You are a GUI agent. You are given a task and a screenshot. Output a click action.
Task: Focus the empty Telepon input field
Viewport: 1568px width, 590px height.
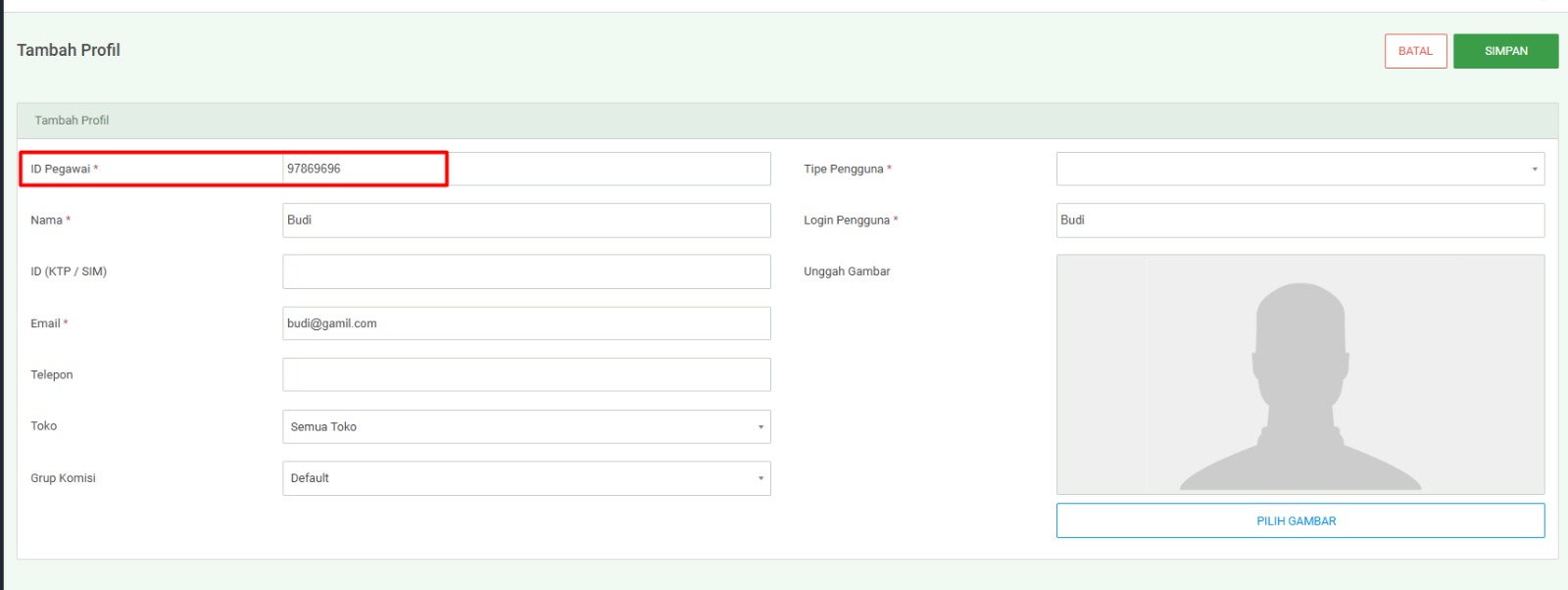pyautogui.click(x=526, y=374)
